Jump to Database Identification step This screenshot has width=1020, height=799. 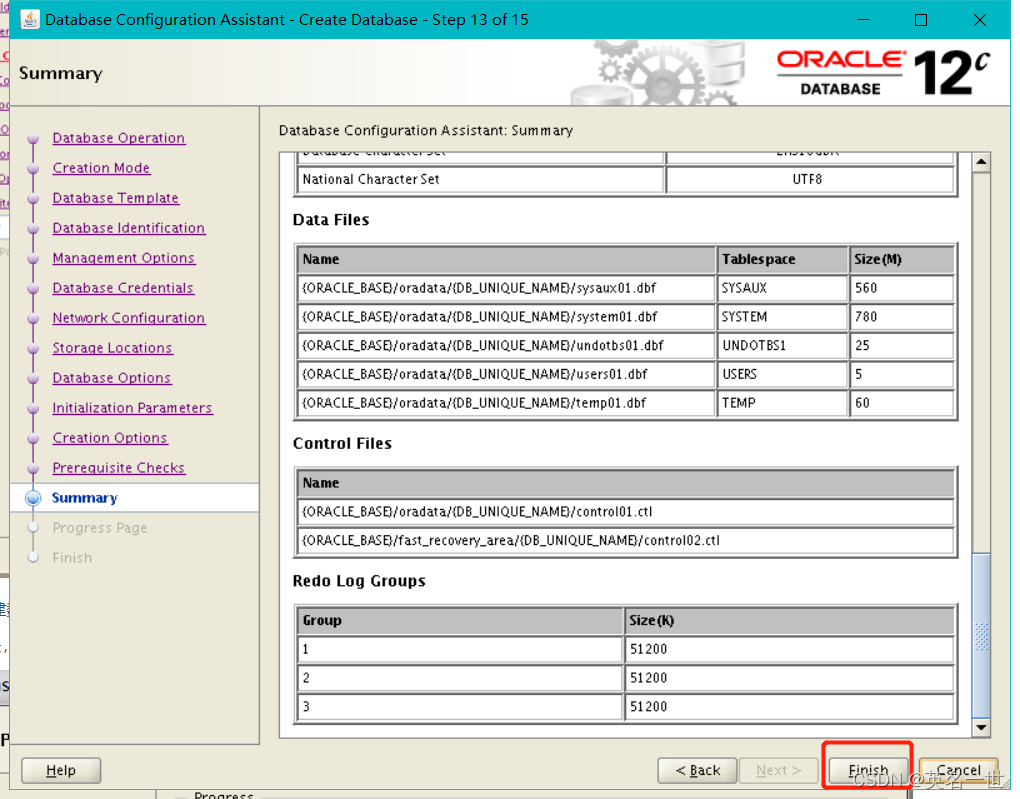128,228
